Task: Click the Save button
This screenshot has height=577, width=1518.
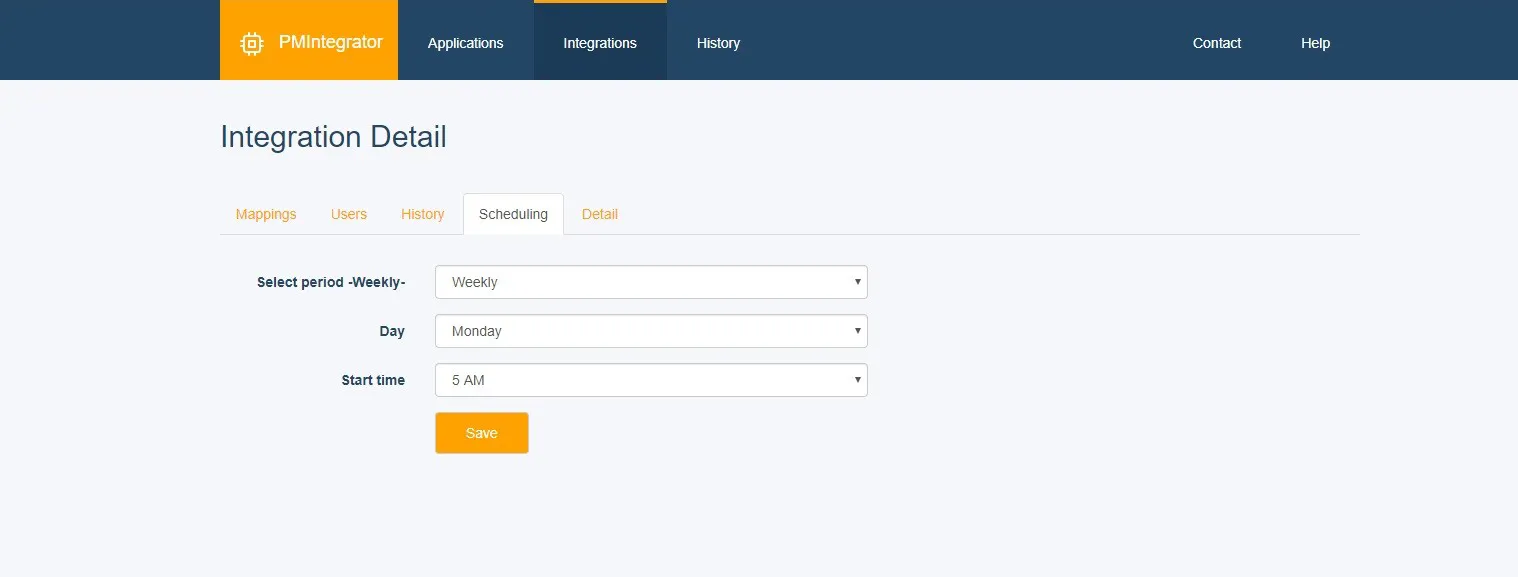Action: [481, 432]
